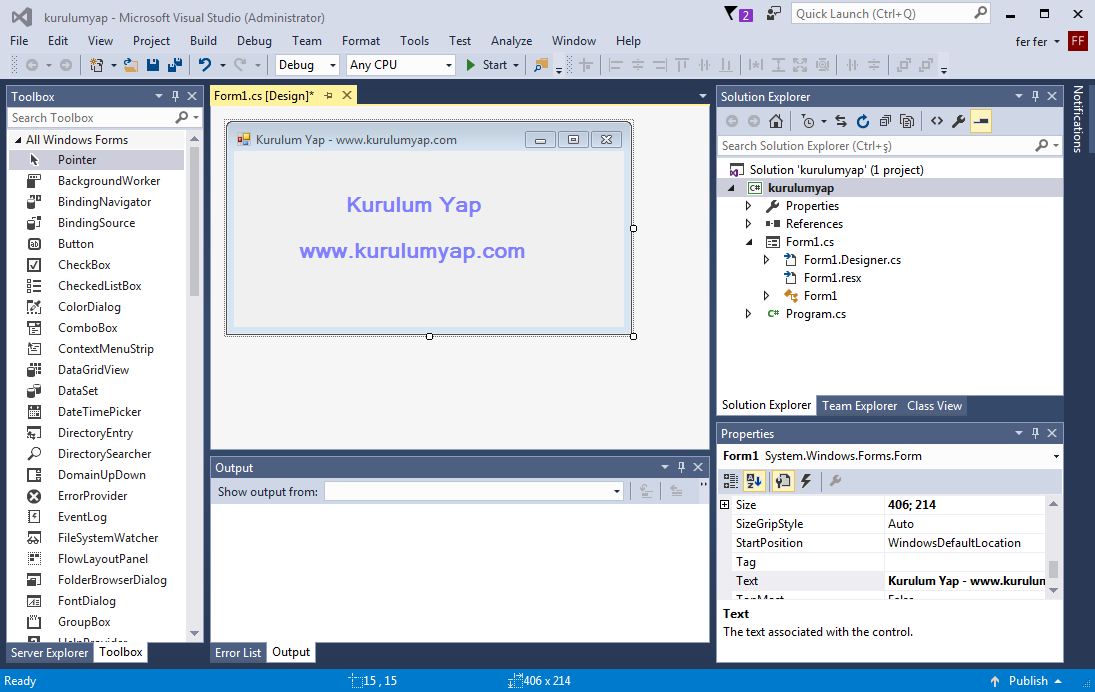This screenshot has width=1095, height=692.
Task: Open the Format menu
Action: point(360,41)
